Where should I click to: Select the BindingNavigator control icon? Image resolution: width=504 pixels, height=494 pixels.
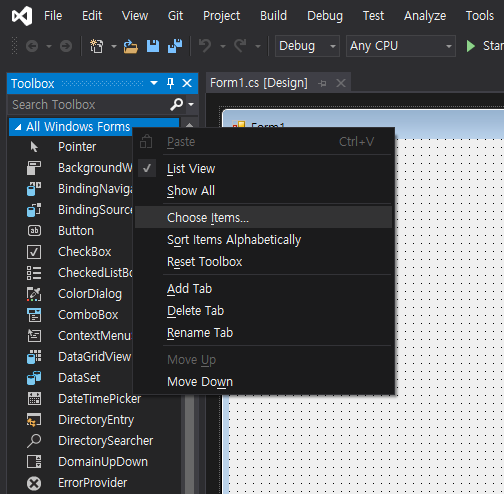[x=34, y=189]
